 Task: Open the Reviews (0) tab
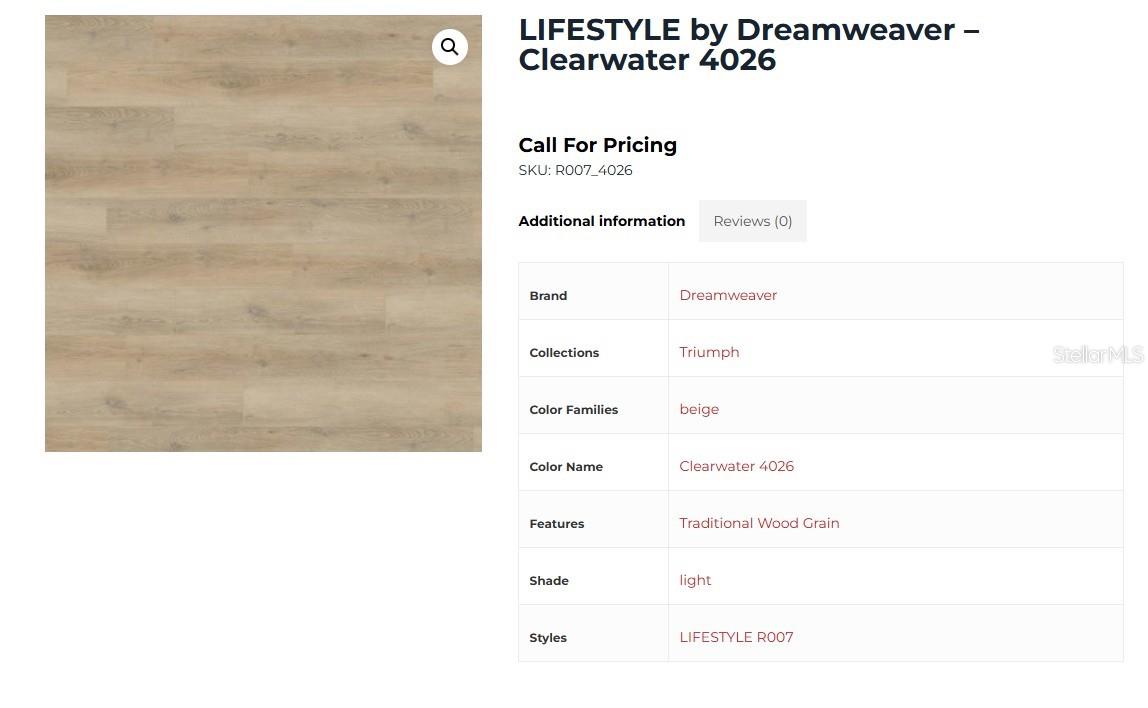(x=752, y=221)
